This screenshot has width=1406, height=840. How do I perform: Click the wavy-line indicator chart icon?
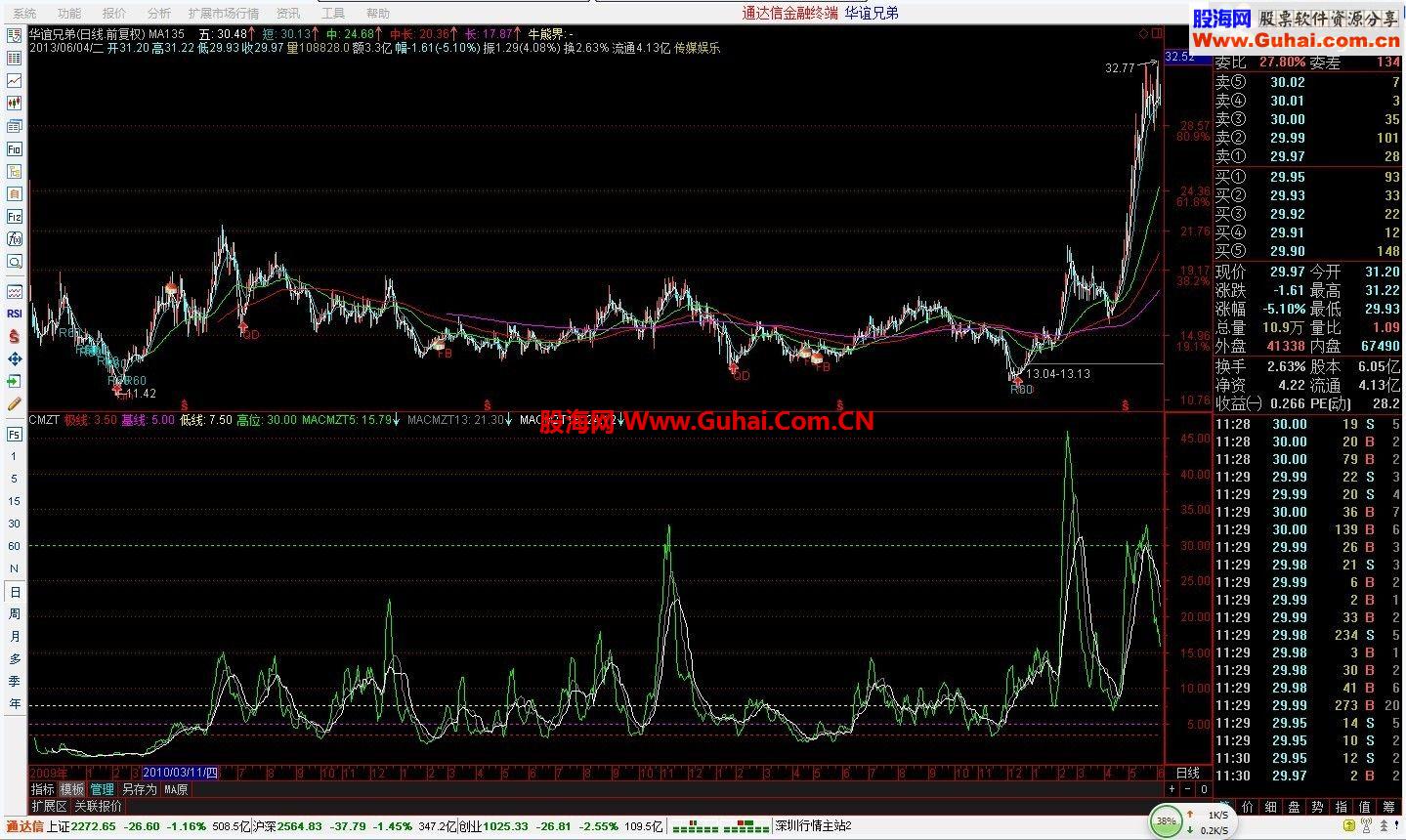pyautogui.click(x=15, y=291)
